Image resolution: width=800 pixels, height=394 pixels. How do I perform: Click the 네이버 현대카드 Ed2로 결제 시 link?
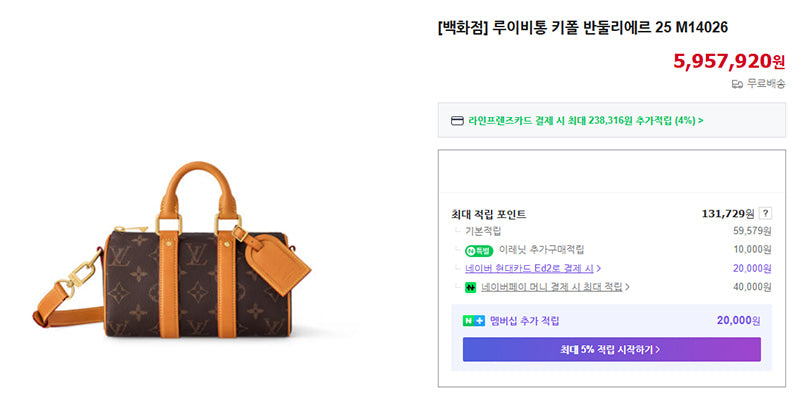529,268
